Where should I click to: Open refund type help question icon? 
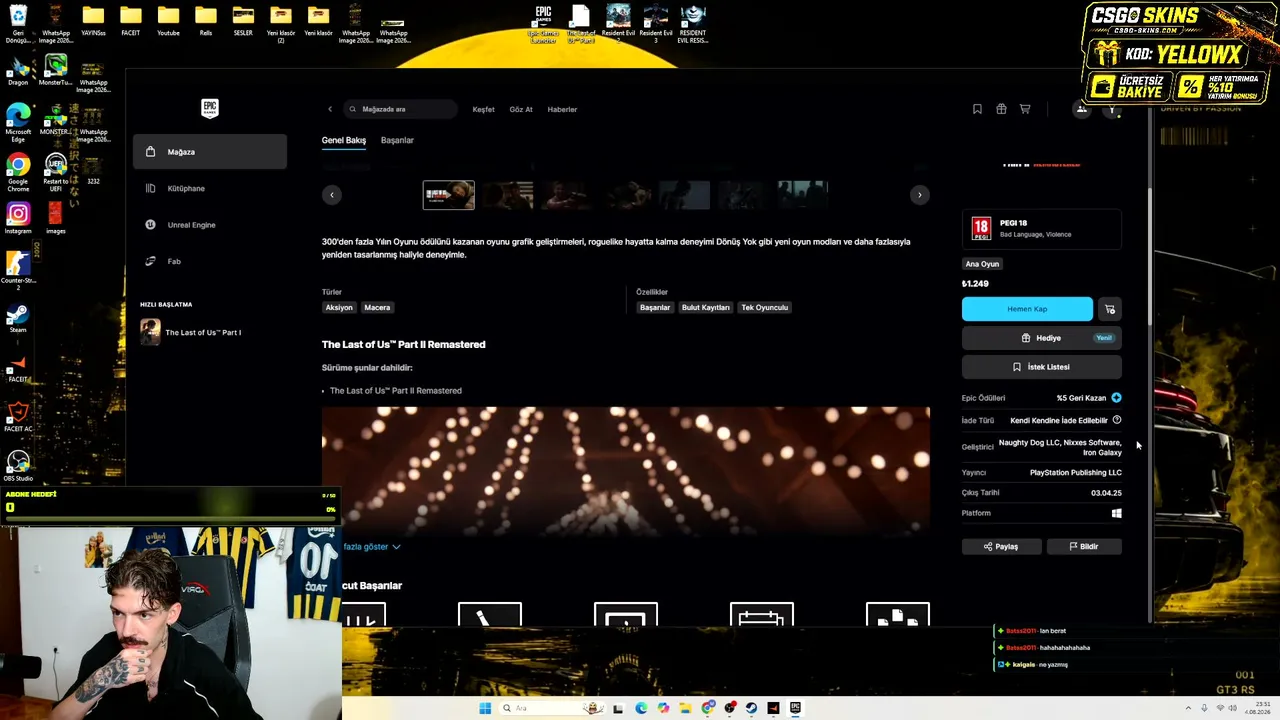coord(1117,420)
